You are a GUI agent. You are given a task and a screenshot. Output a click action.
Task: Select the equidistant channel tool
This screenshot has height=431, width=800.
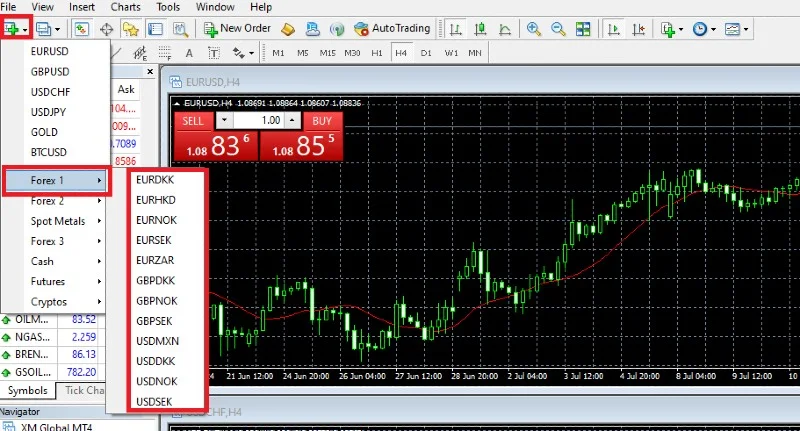pyautogui.click(x=140, y=53)
